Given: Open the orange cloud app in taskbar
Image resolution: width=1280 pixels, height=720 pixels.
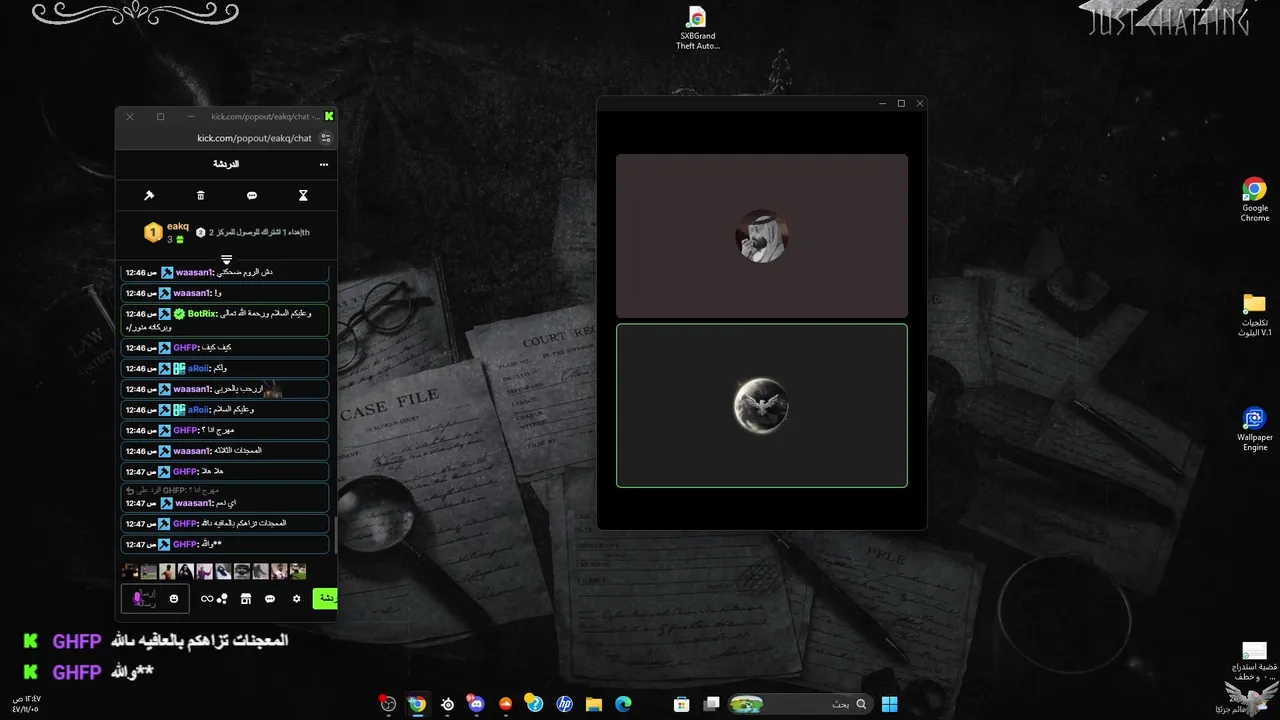Looking at the screenshot, I should click(505, 704).
